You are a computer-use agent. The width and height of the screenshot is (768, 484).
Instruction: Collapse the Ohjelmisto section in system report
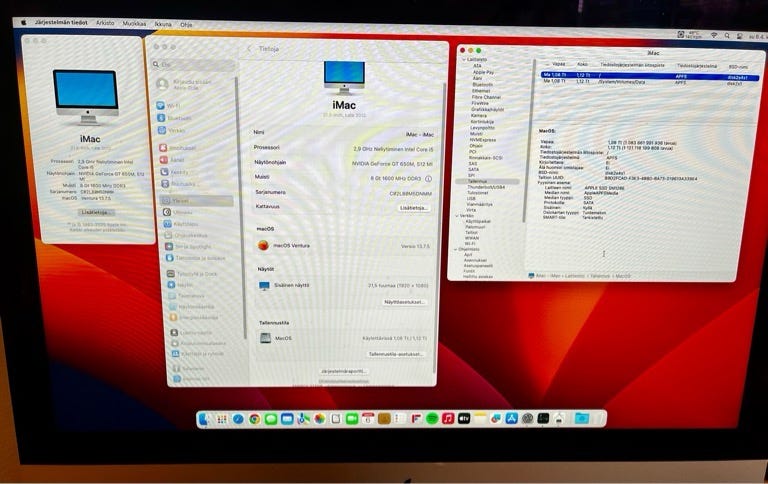[x=456, y=249]
